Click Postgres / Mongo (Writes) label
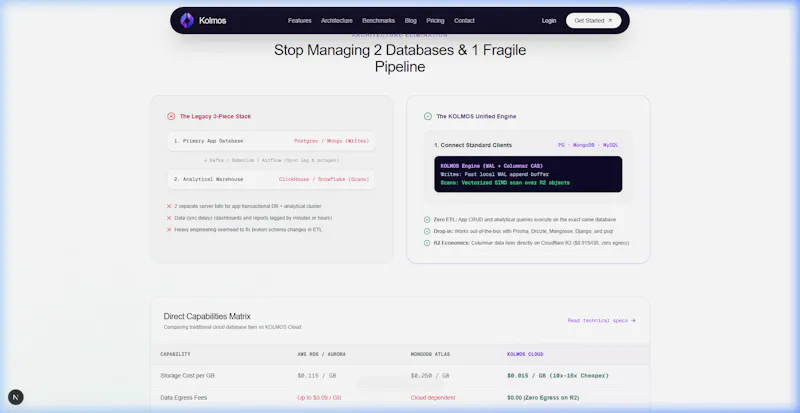800x413 pixels. (331, 141)
